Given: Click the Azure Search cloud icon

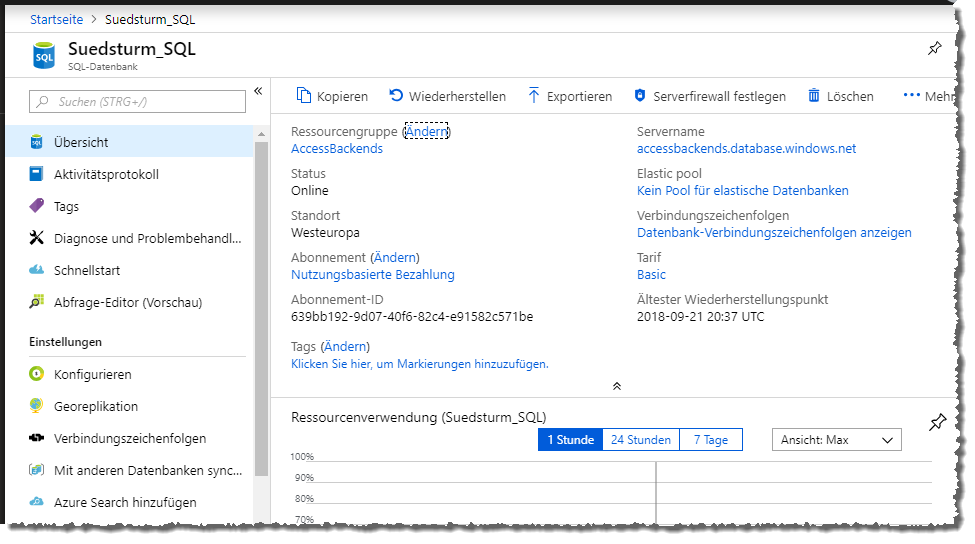Looking at the screenshot, I should coord(37,501).
